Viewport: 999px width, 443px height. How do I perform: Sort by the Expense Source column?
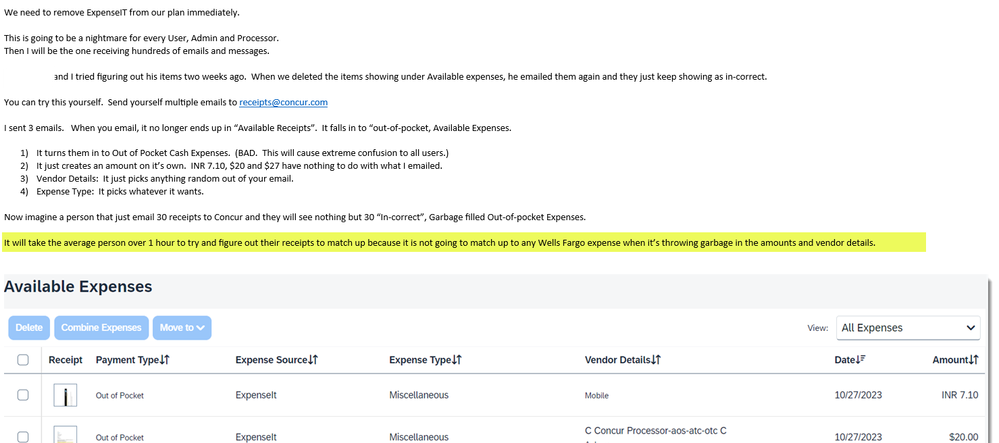coord(277,360)
